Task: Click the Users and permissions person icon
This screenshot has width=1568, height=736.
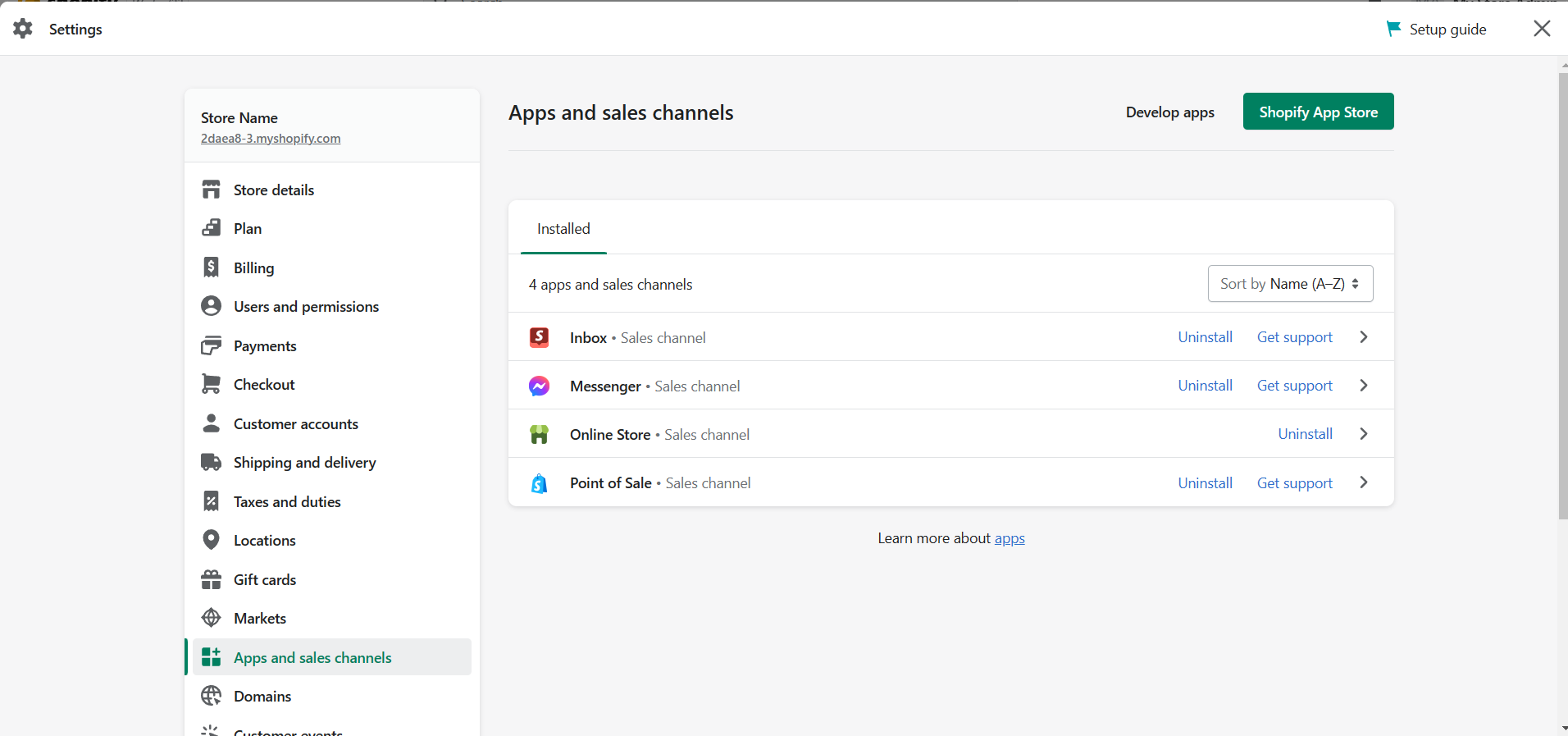Action: (211, 306)
